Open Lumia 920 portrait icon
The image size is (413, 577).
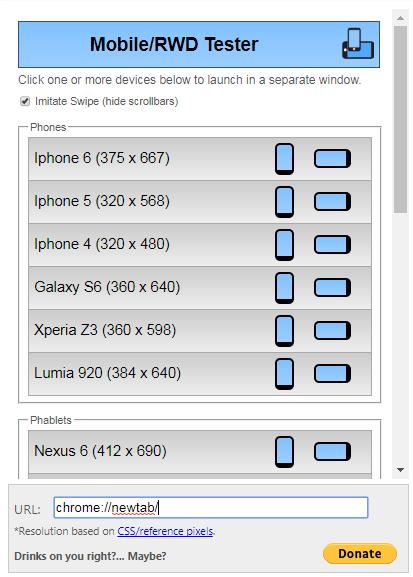pyautogui.click(x=284, y=374)
